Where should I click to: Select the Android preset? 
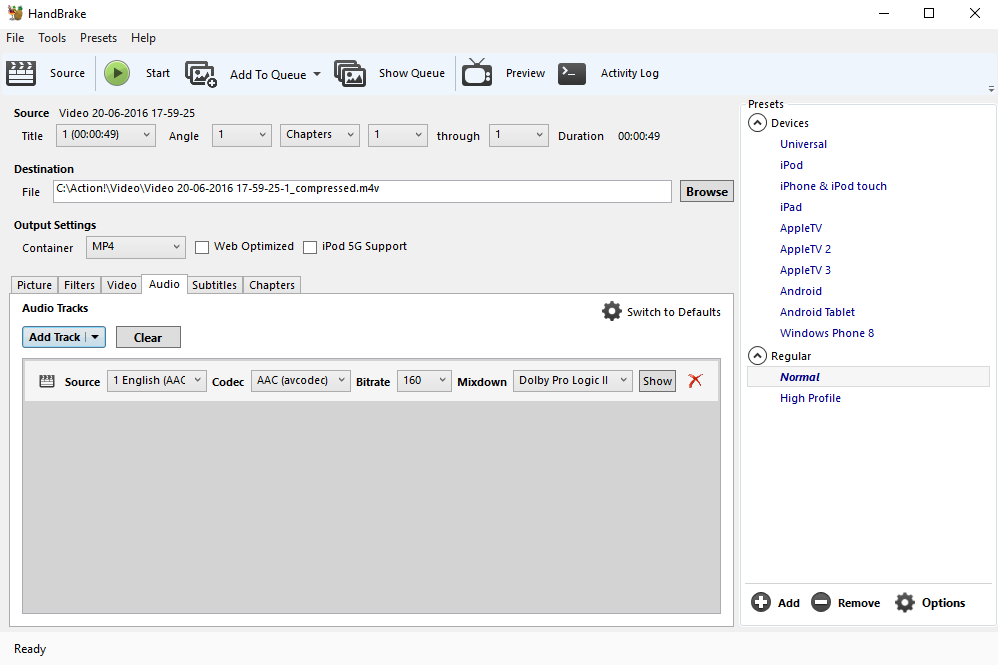click(x=801, y=291)
